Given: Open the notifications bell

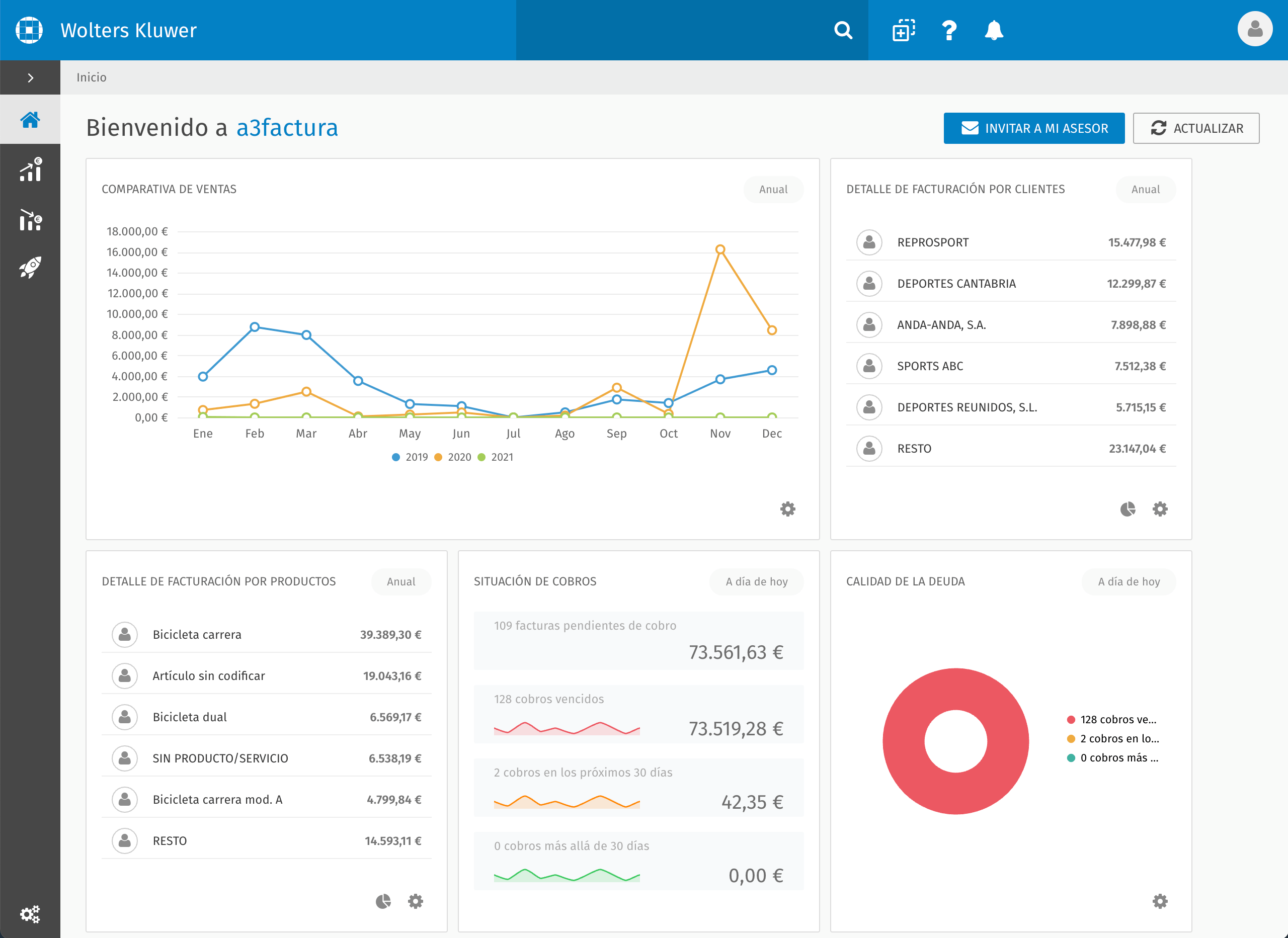Looking at the screenshot, I should [994, 30].
